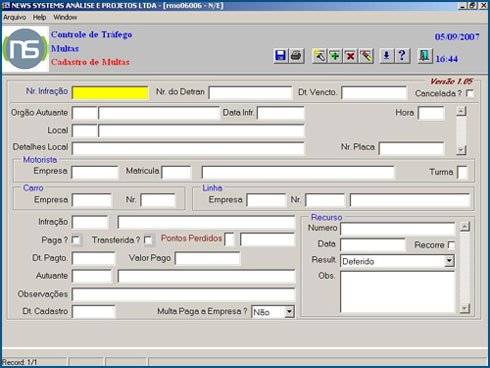The image size is (490, 368).
Task: Click the Recurso Obs. text area
Action: (x=397, y=292)
